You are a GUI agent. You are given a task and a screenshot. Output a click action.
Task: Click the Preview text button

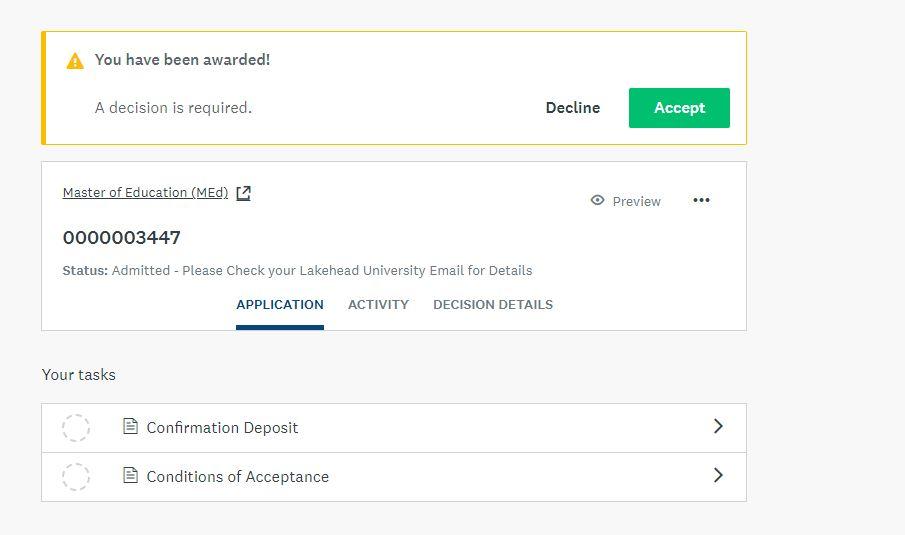coord(636,201)
